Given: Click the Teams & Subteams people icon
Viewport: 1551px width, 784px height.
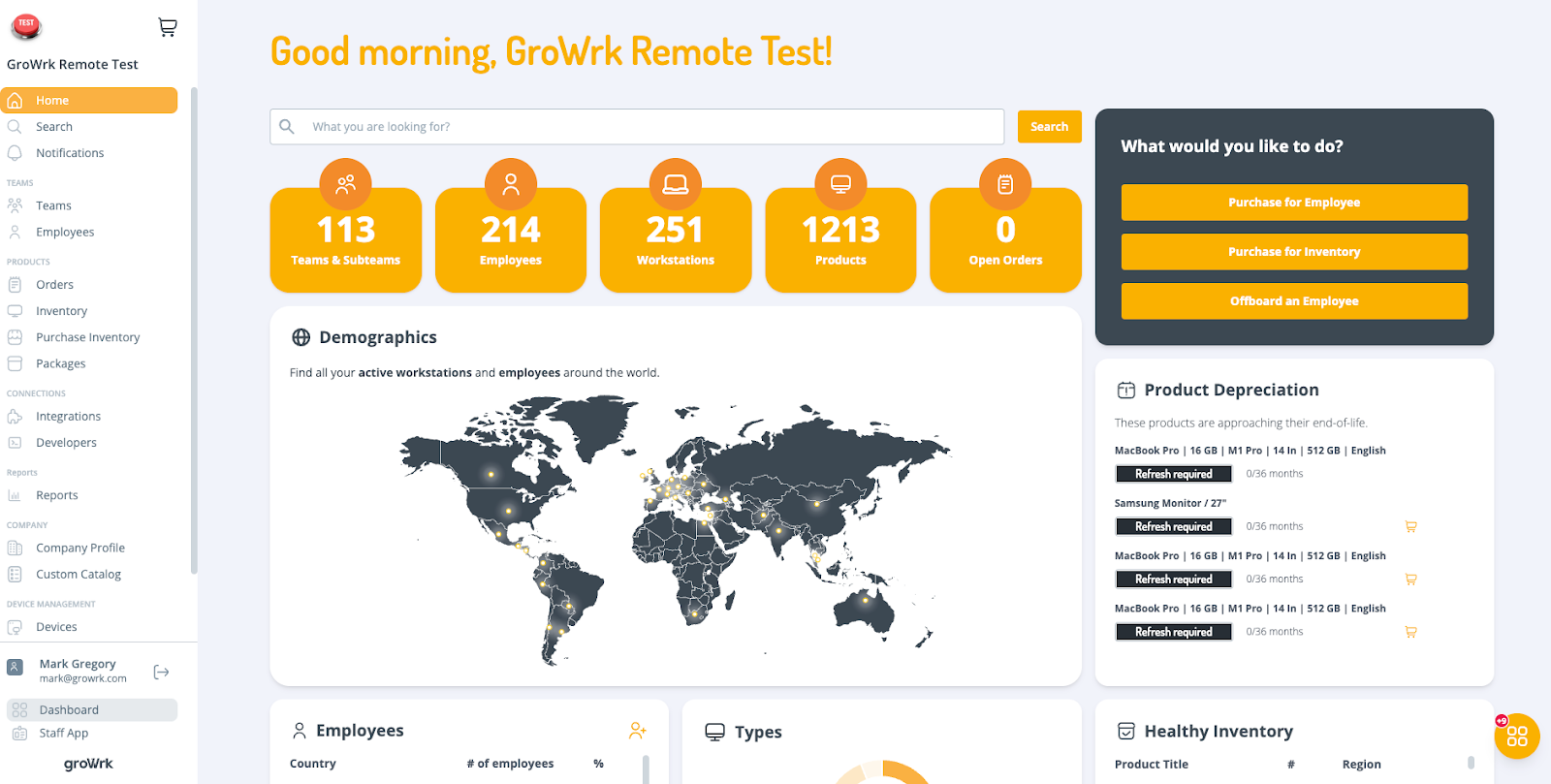Looking at the screenshot, I should [346, 184].
